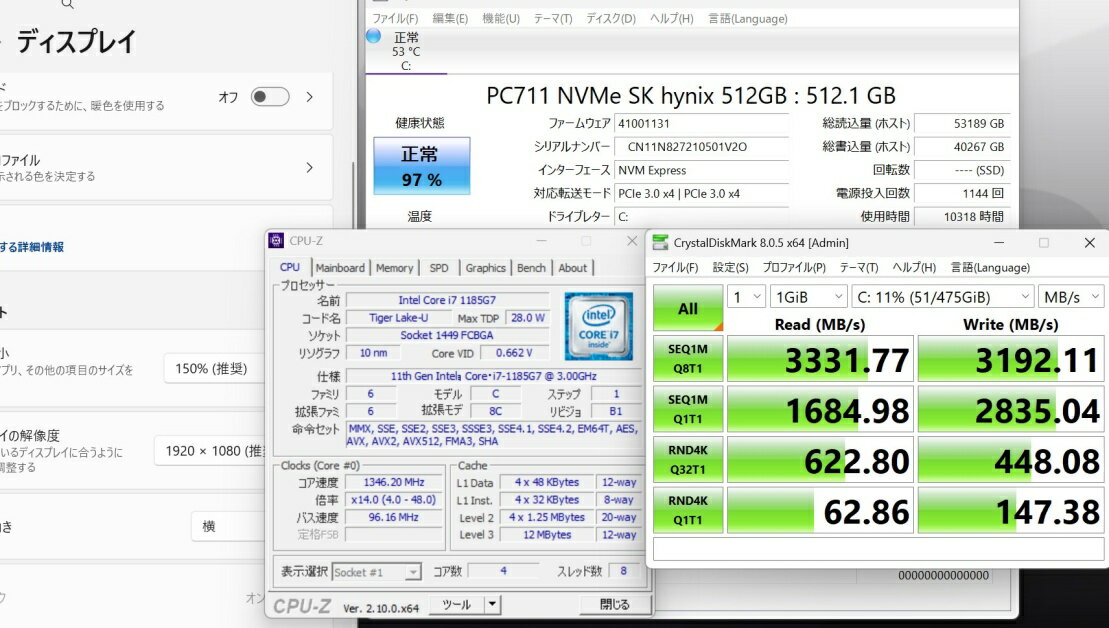Run the SEQ1M Q8T1 benchmark test

[688, 360]
